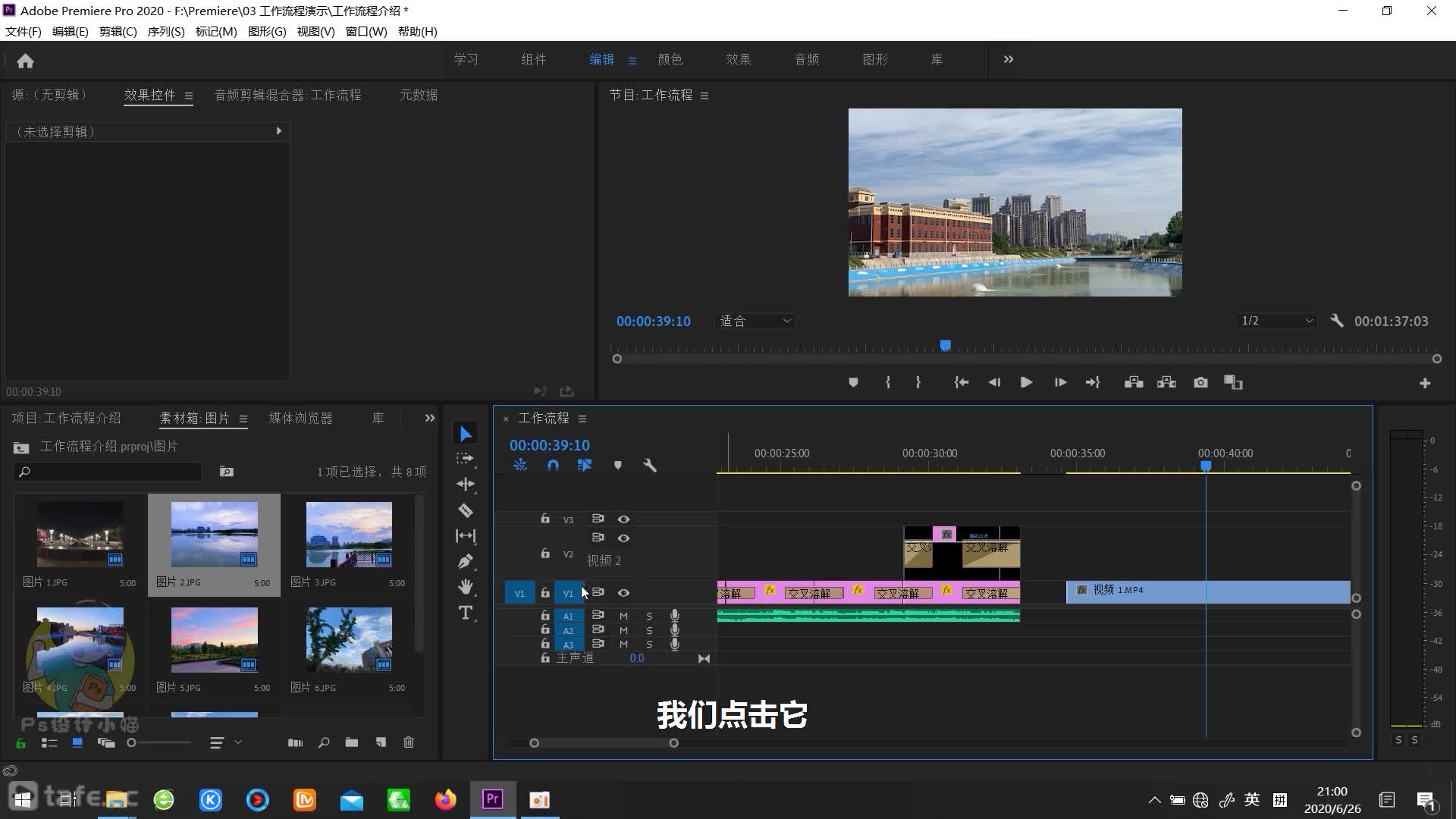The image size is (1456, 819).
Task: Select the Razor tool
Action: tap(466, 510)
